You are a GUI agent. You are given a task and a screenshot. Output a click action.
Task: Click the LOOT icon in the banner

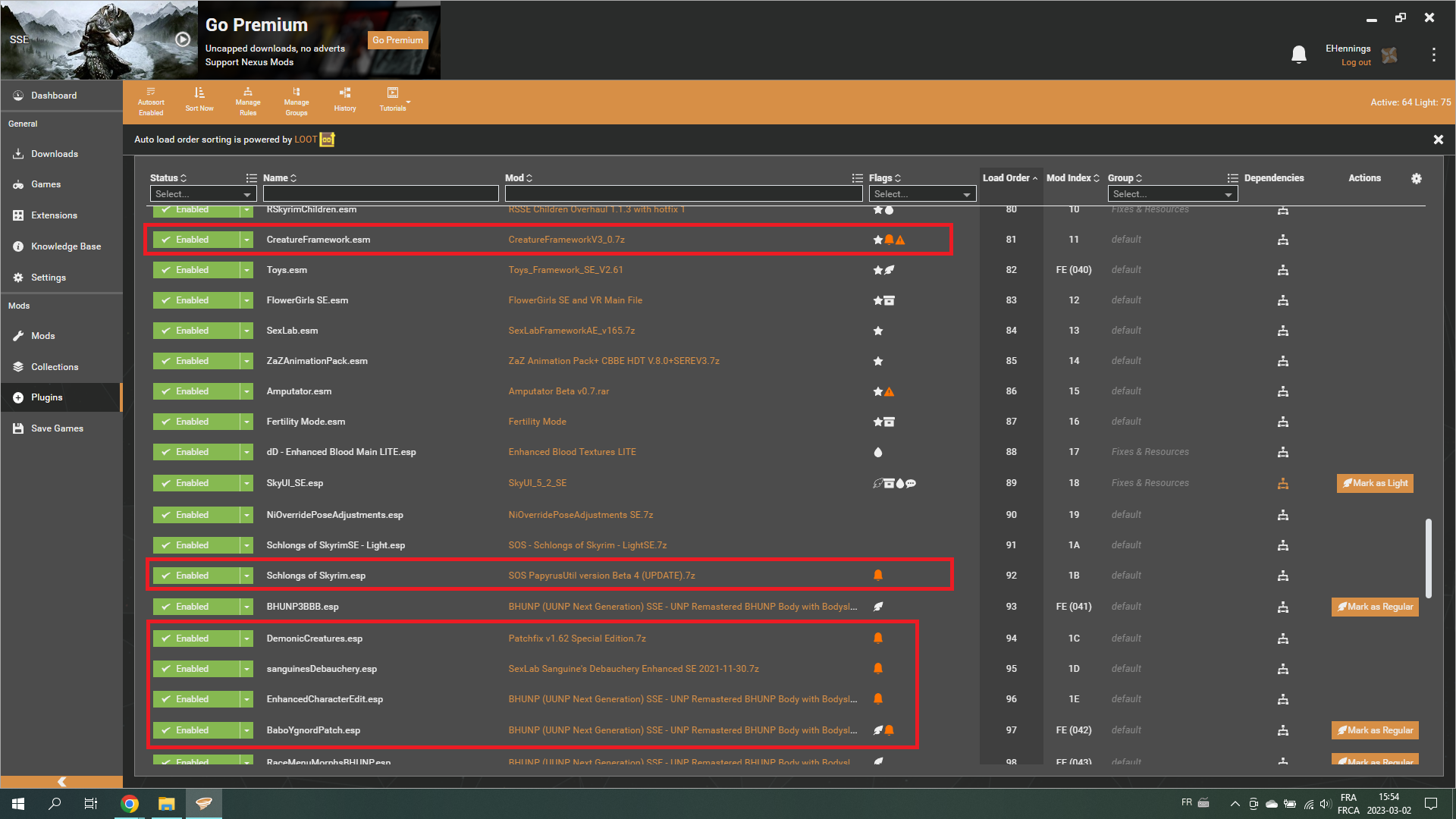tap(327, 140)
